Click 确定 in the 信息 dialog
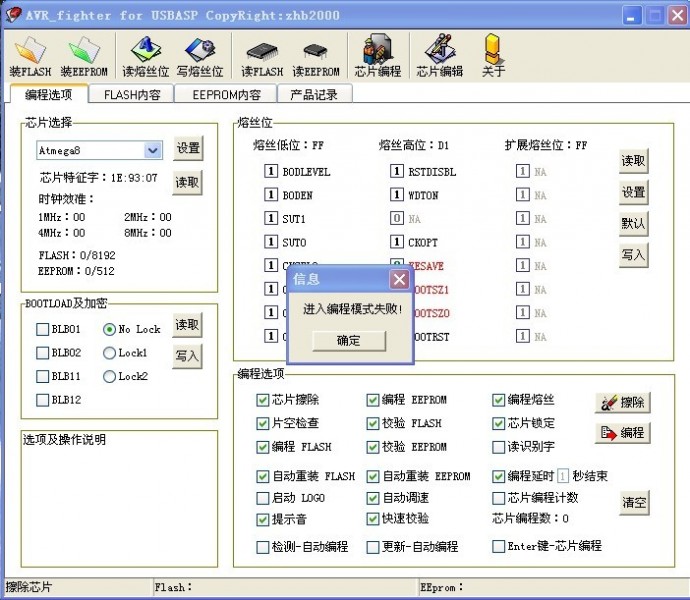690x600 pixels. [x=349, y=341]
